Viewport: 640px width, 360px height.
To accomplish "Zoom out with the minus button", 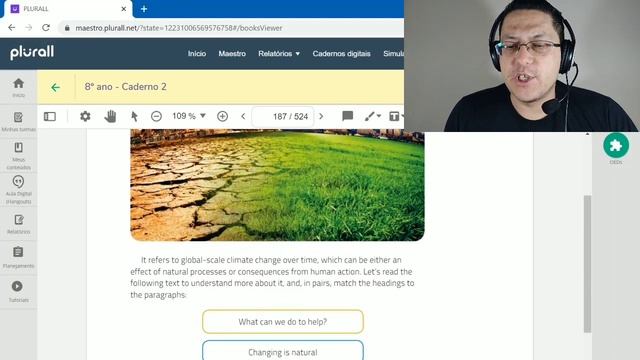I will (x=156, y=116).
